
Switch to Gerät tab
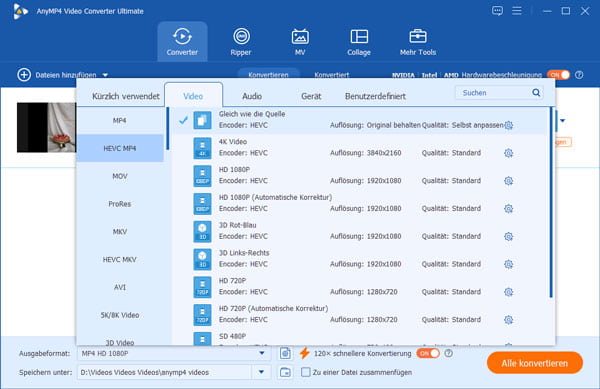click(x=311, y=96)
